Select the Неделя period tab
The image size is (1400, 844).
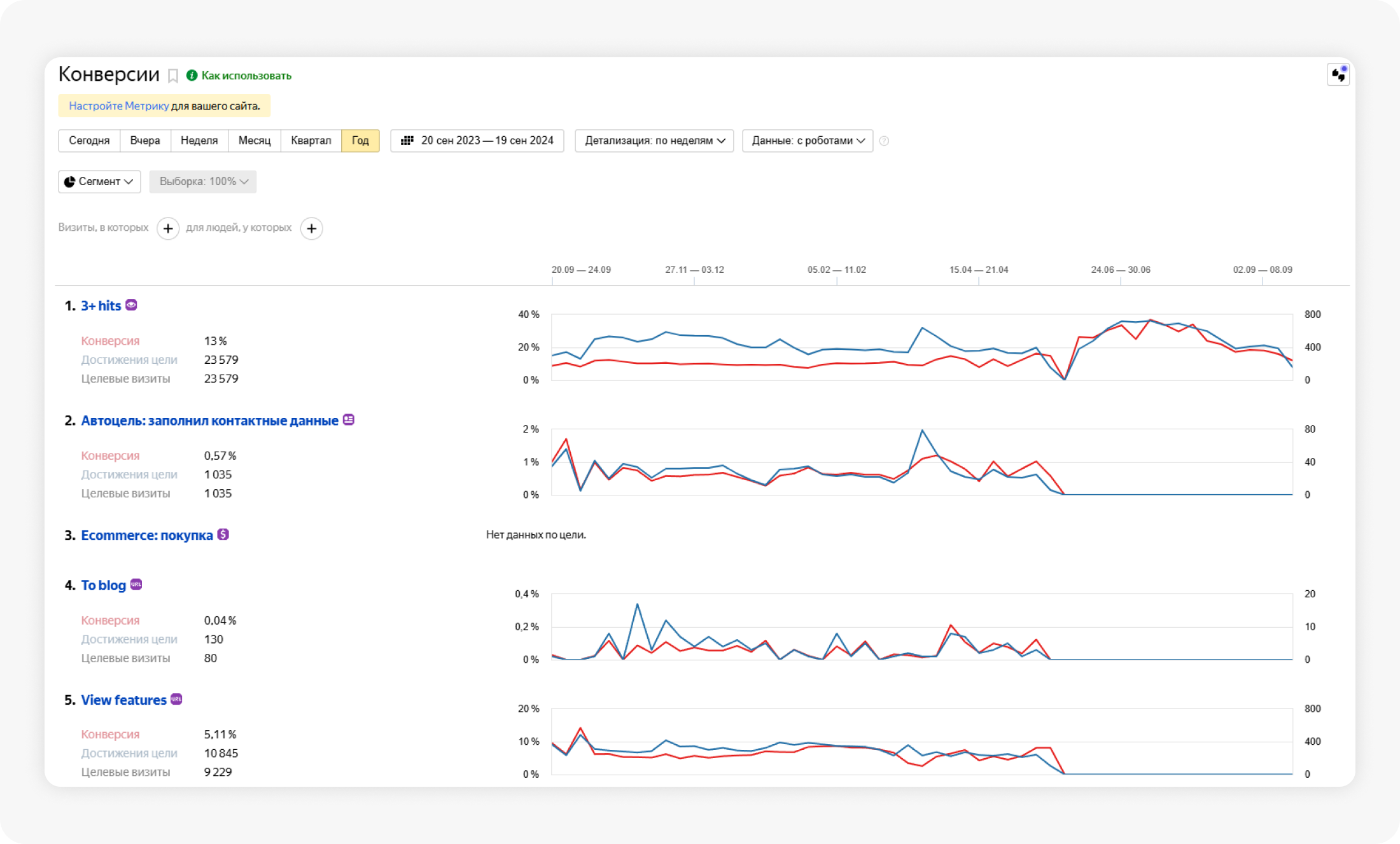199,141
